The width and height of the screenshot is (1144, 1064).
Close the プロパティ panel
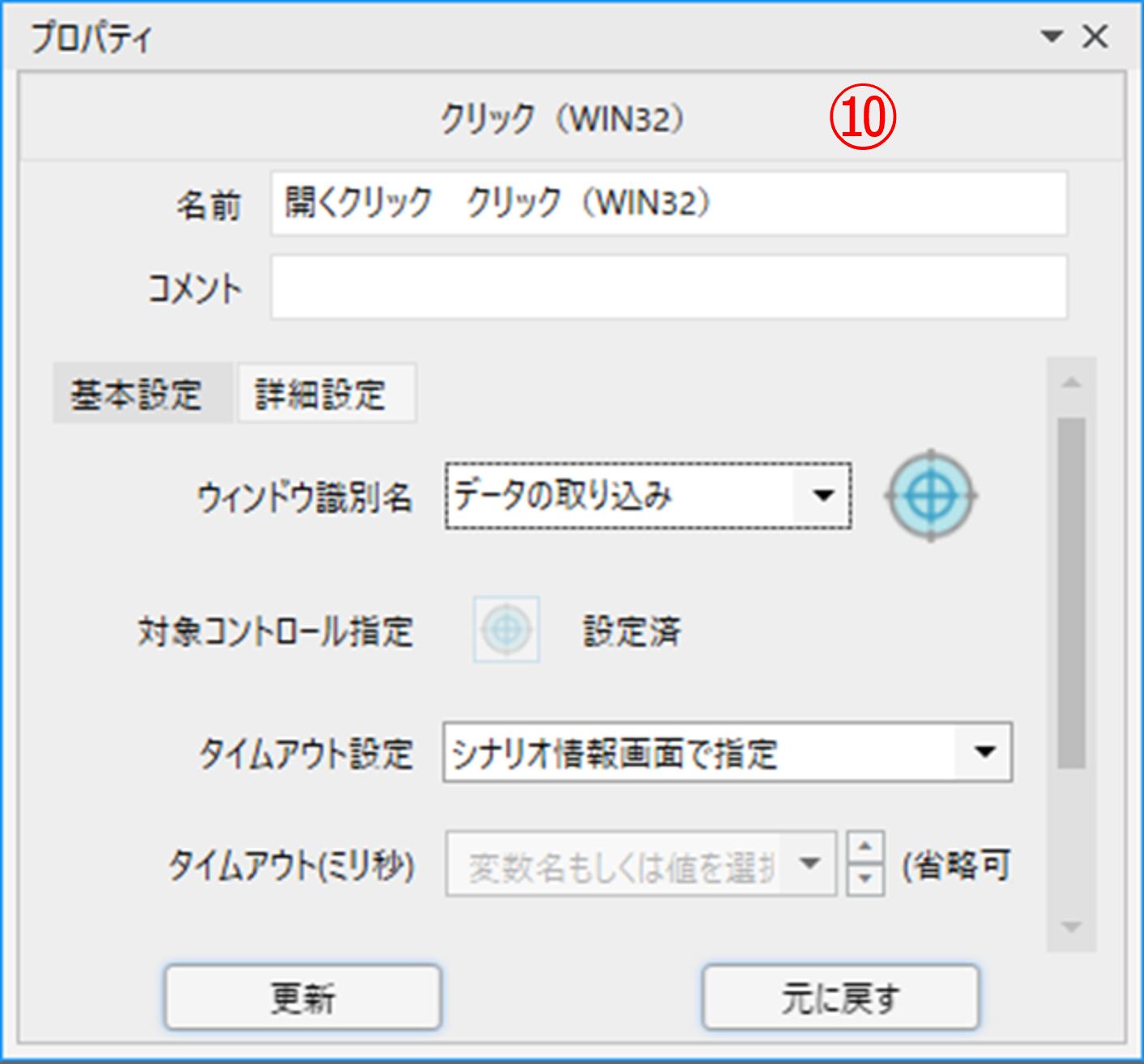[x=1095, y=36]
